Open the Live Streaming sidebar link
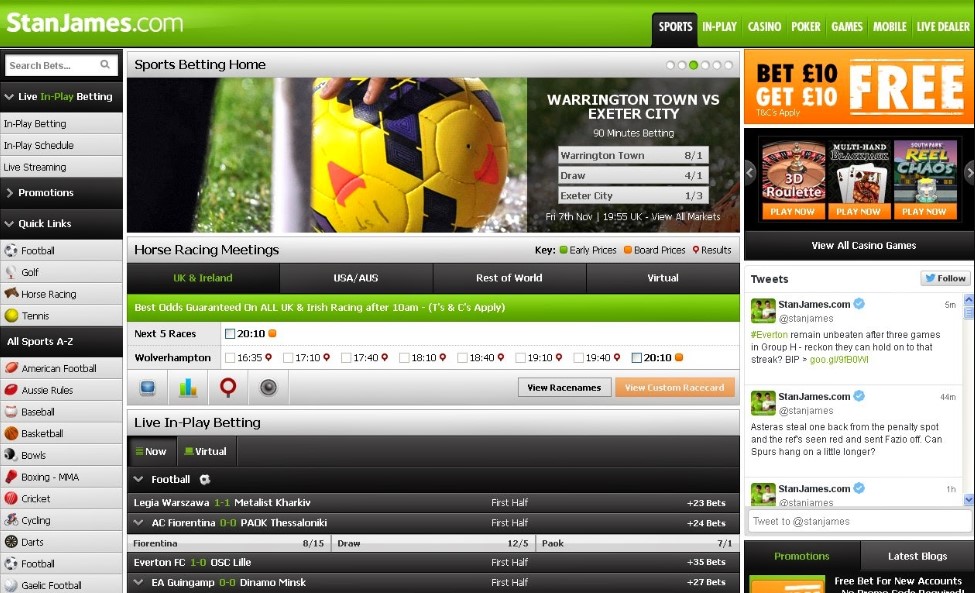 coord(62,167)
